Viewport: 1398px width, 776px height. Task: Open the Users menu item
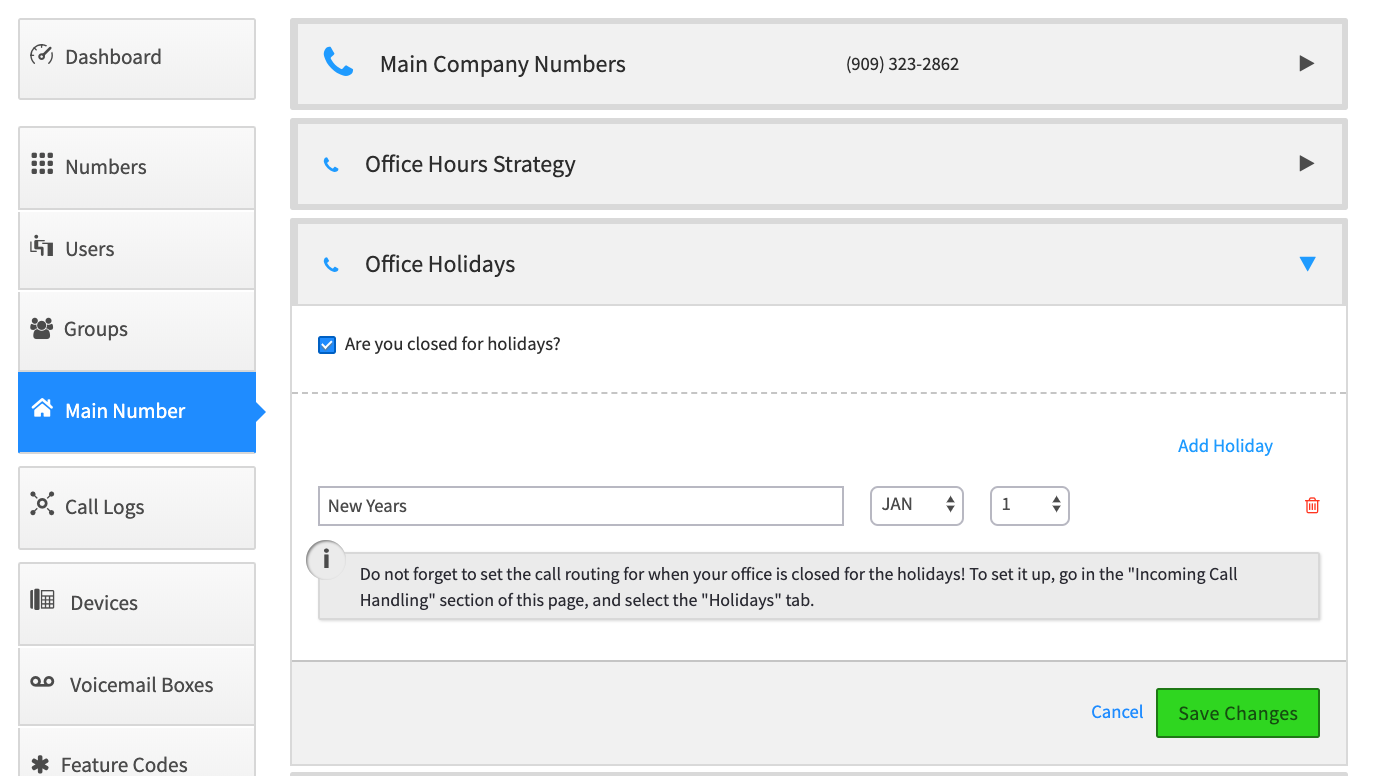coord(137,249)
